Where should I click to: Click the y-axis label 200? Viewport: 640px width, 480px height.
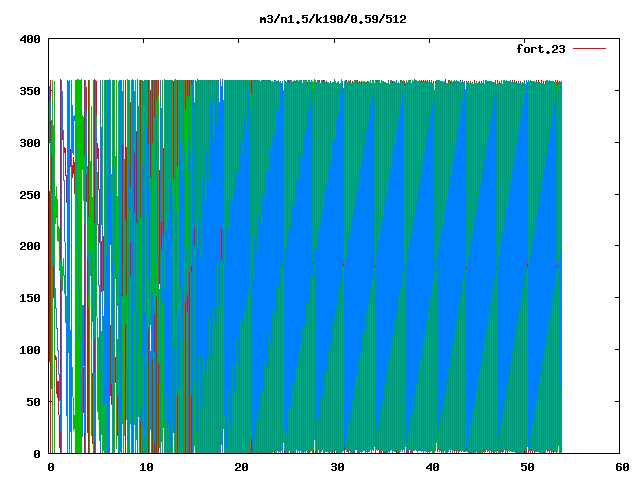click(x=30, y=246)
